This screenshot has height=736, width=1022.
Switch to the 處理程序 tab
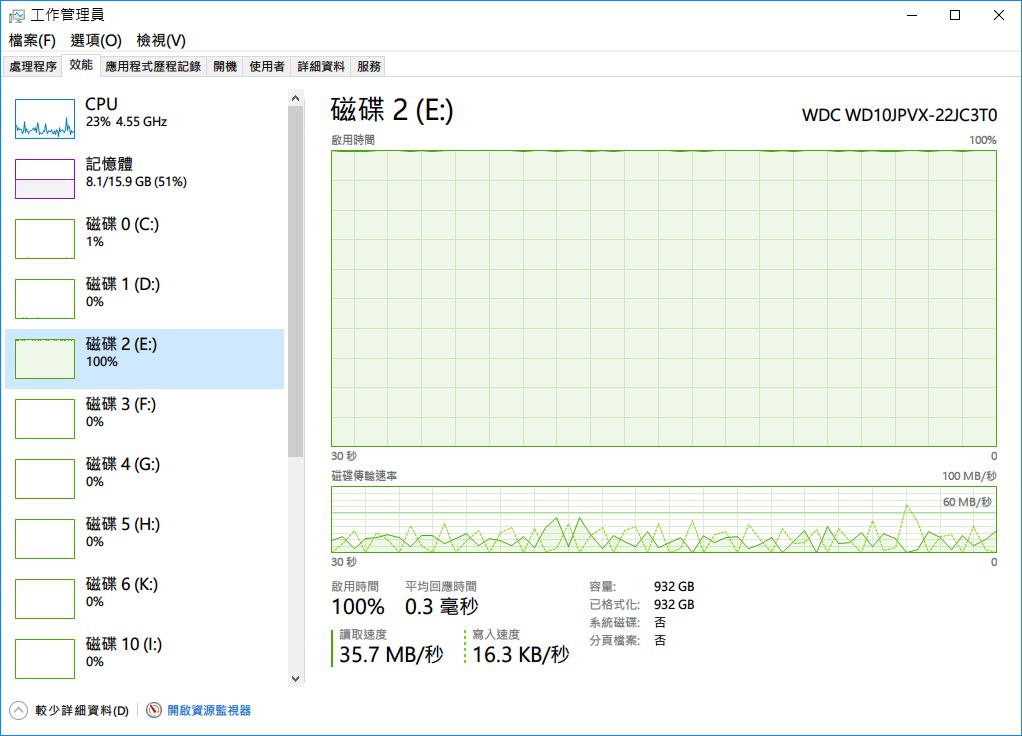click(33, 66)
